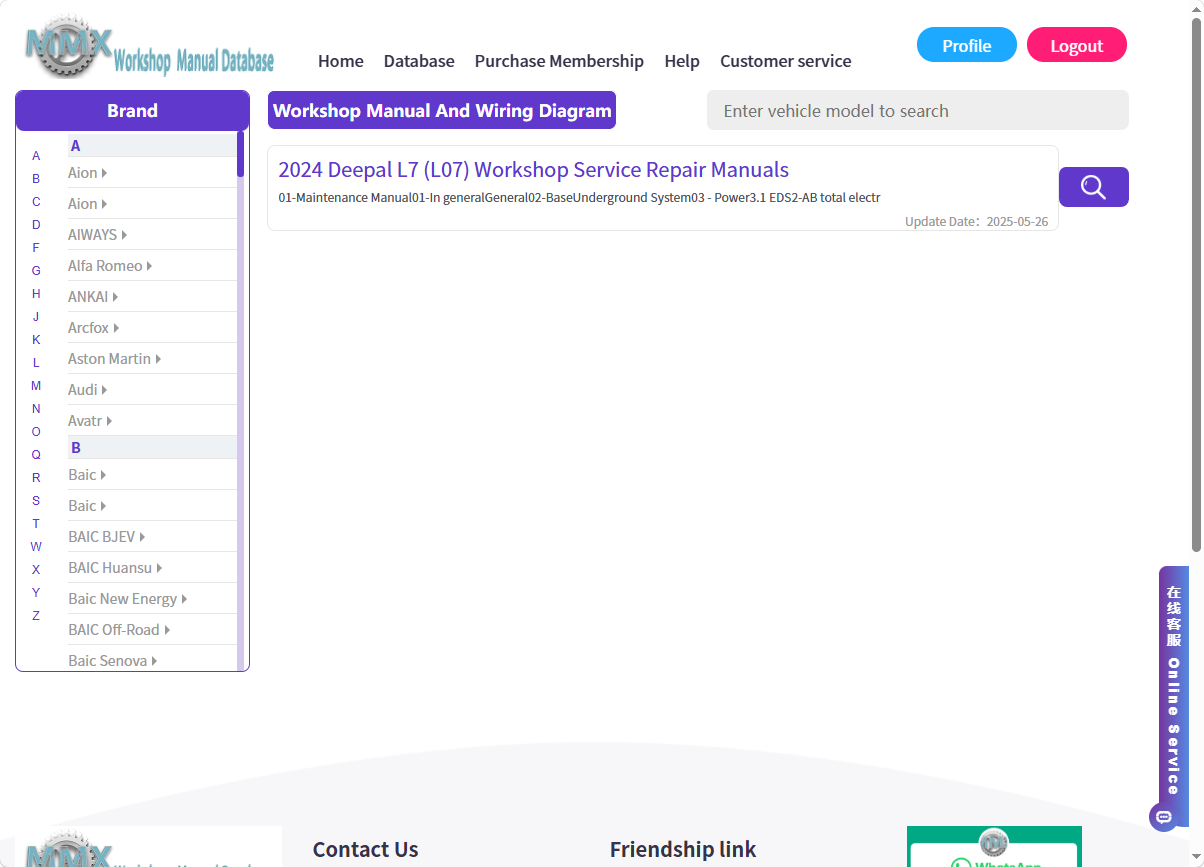
Task: Click the brand list scrollbar thumb
Action: (240, 154)
